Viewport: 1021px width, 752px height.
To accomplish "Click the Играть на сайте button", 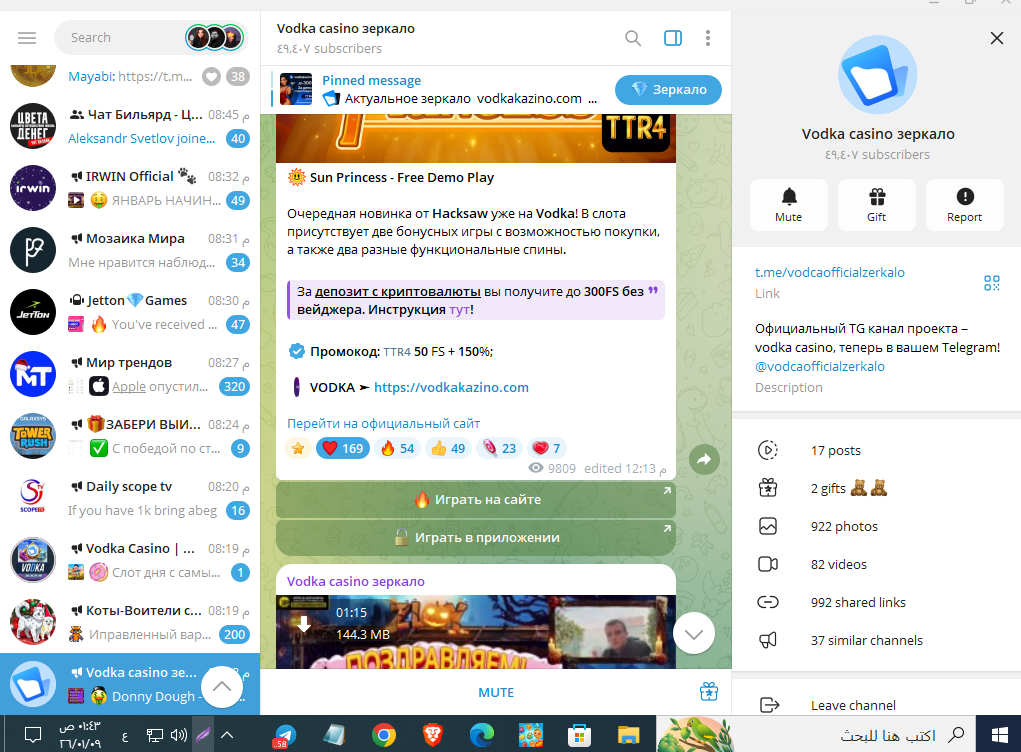I will [476, 499].
